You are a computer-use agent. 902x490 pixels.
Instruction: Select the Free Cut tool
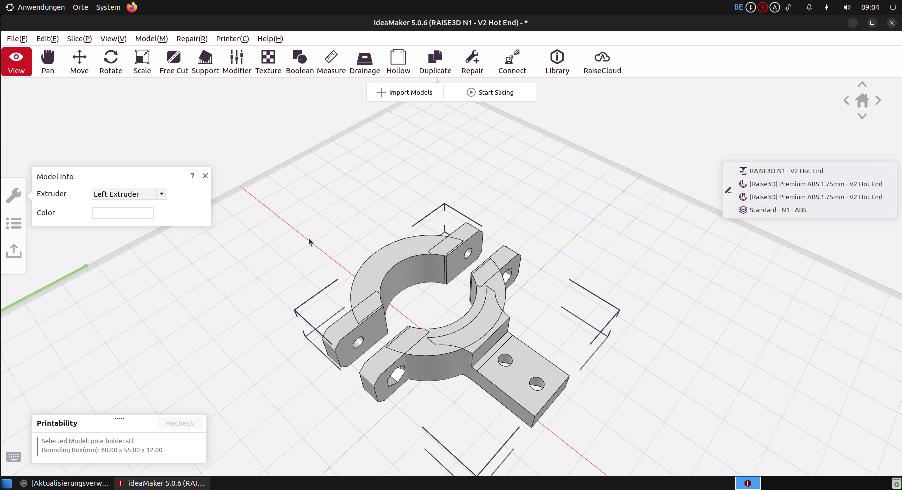tap(174, 62)
